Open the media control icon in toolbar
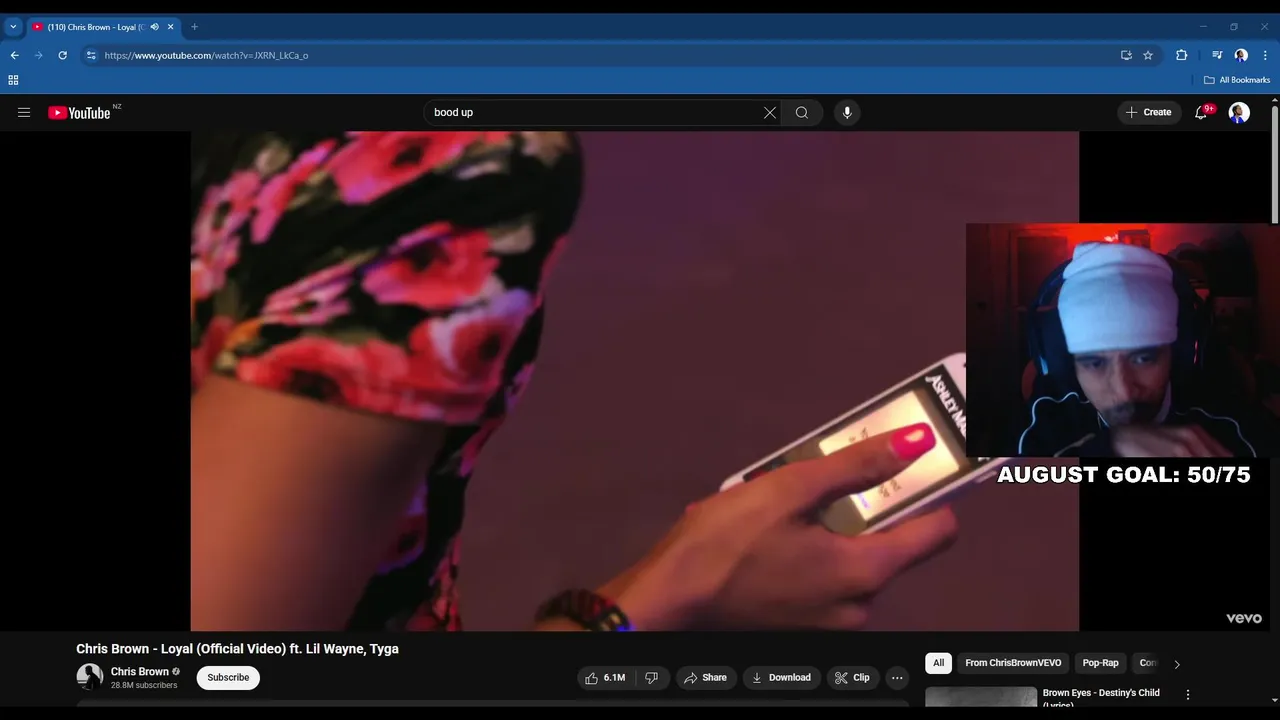This screenshot has height=720, width=1280. 1217,55
